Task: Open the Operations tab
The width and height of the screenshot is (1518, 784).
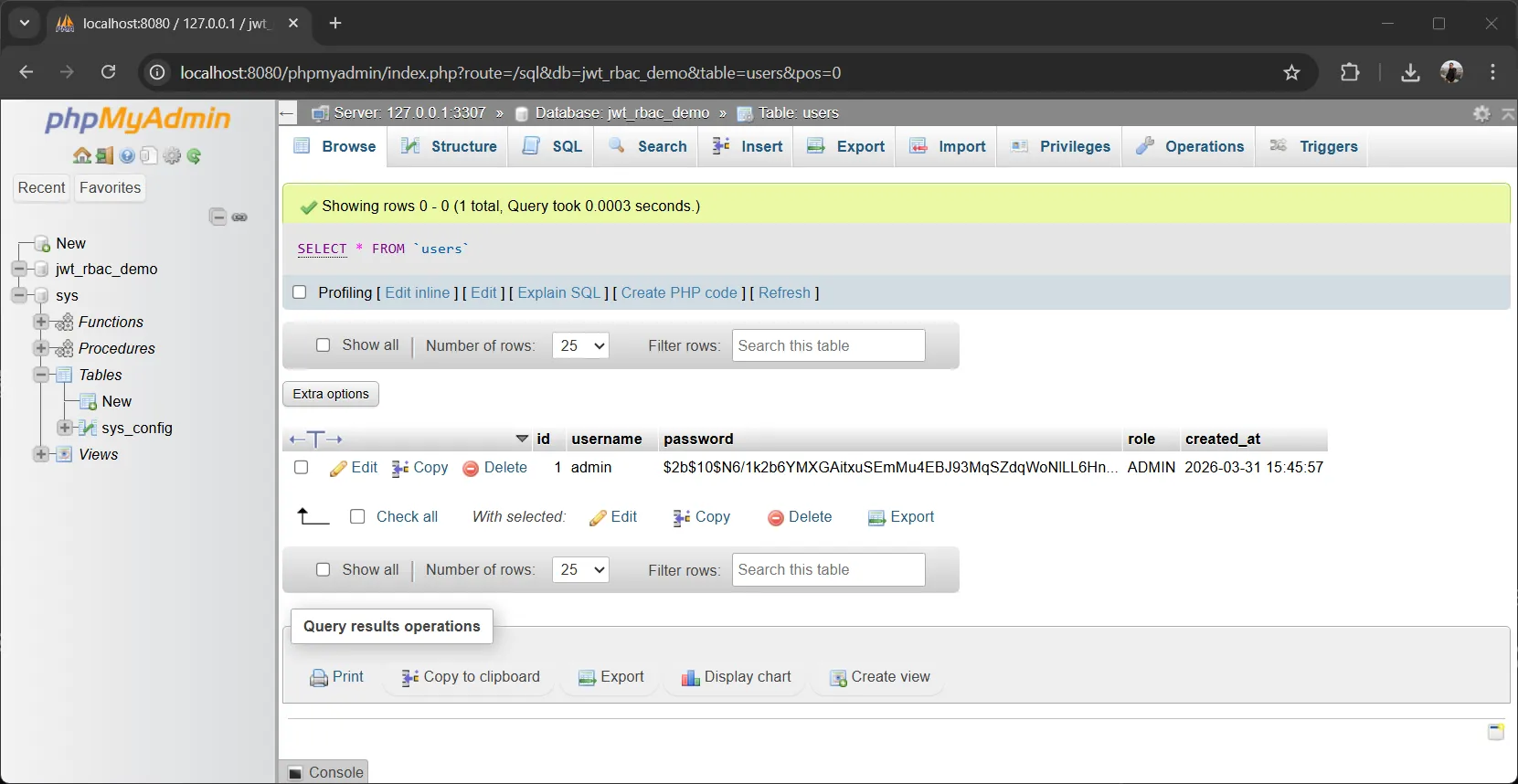Action: [1190, 146]
